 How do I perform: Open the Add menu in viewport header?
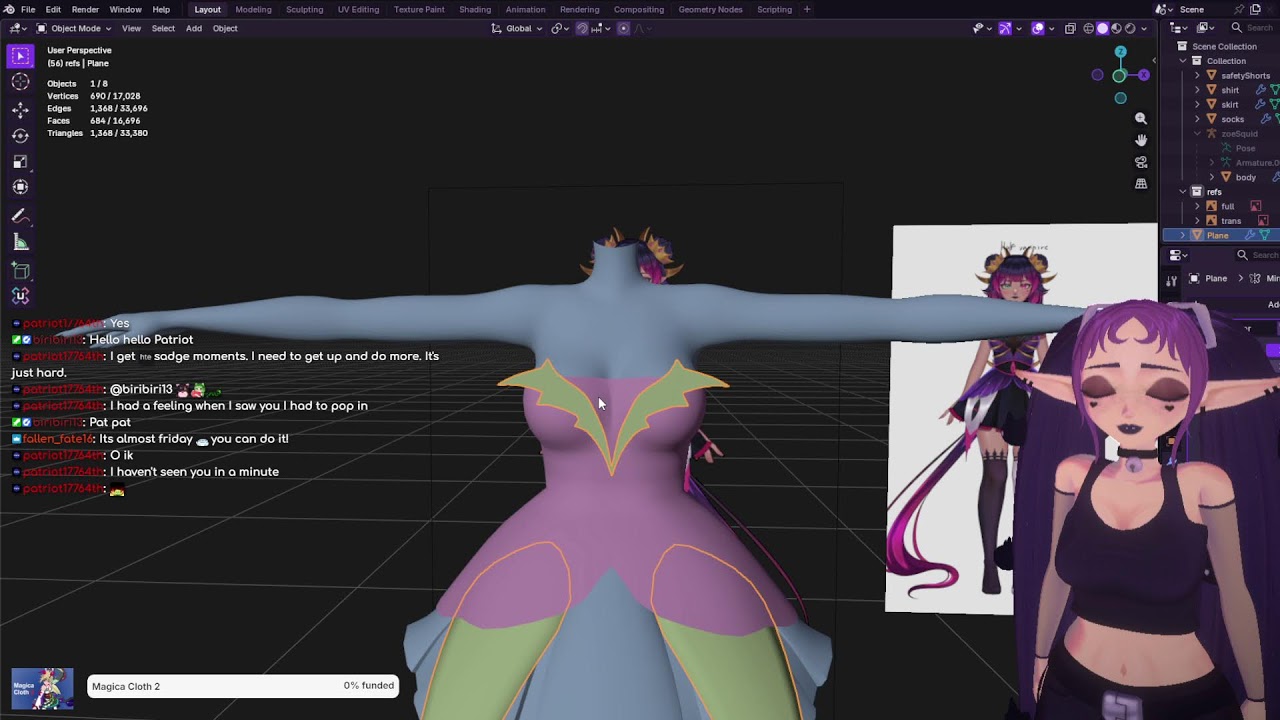(193, 28)
